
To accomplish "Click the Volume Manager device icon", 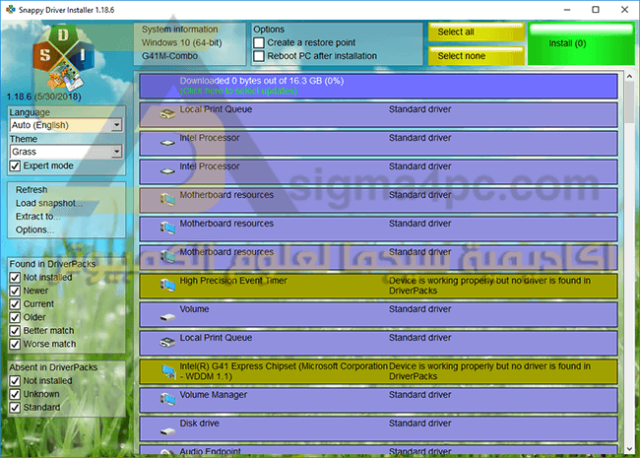I will pyautogui.click(x=168, y=400).
